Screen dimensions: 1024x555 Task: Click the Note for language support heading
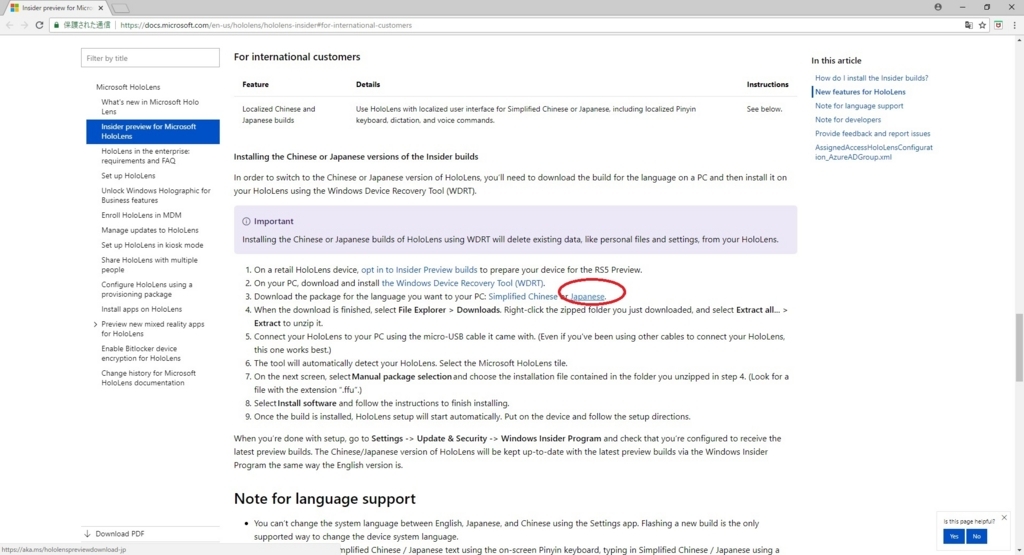click(325, 499)
